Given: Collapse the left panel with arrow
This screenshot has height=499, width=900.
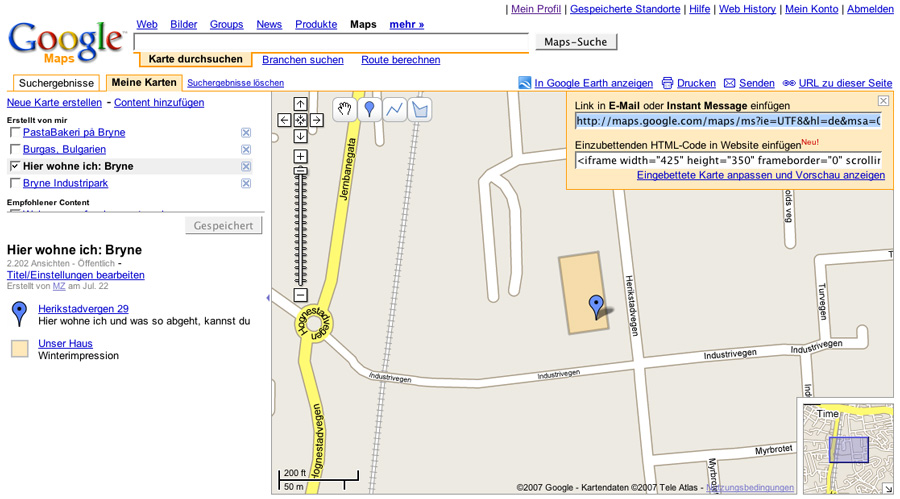Looking at the screenshot, I should pyautogui.click(x=268, y=297).
